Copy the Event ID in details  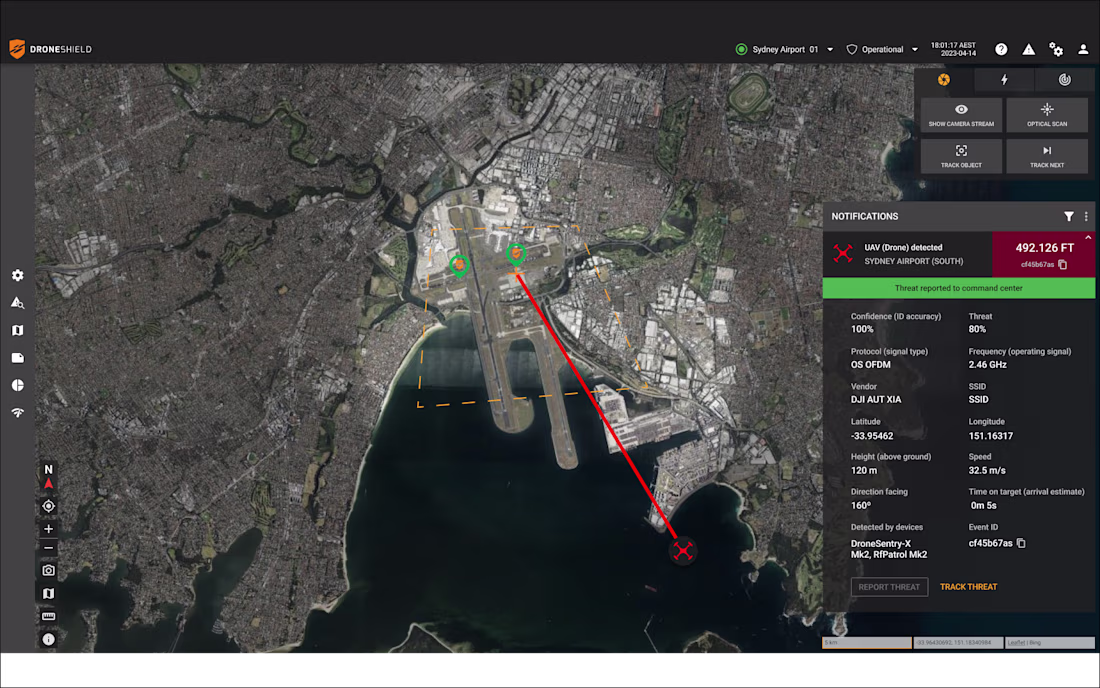coord(1021,543)
